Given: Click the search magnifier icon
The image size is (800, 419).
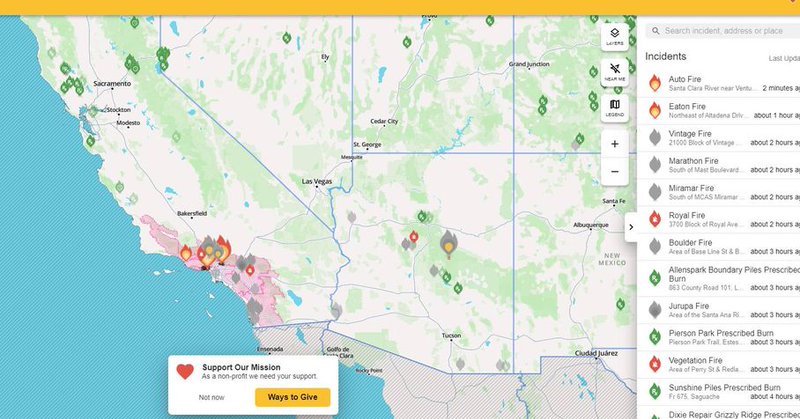Looking at the screenshot, I should tap(656, 31).
